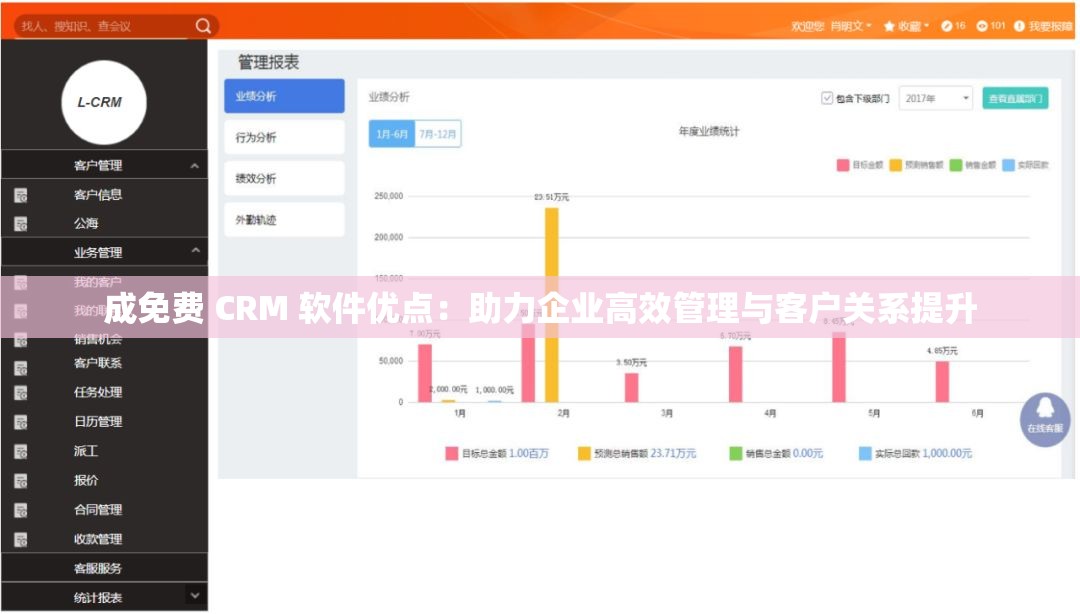The width and height of the screenshot is (1080, 614).
Task: Select the 派工 module icon
Action: tap(22, 450)
